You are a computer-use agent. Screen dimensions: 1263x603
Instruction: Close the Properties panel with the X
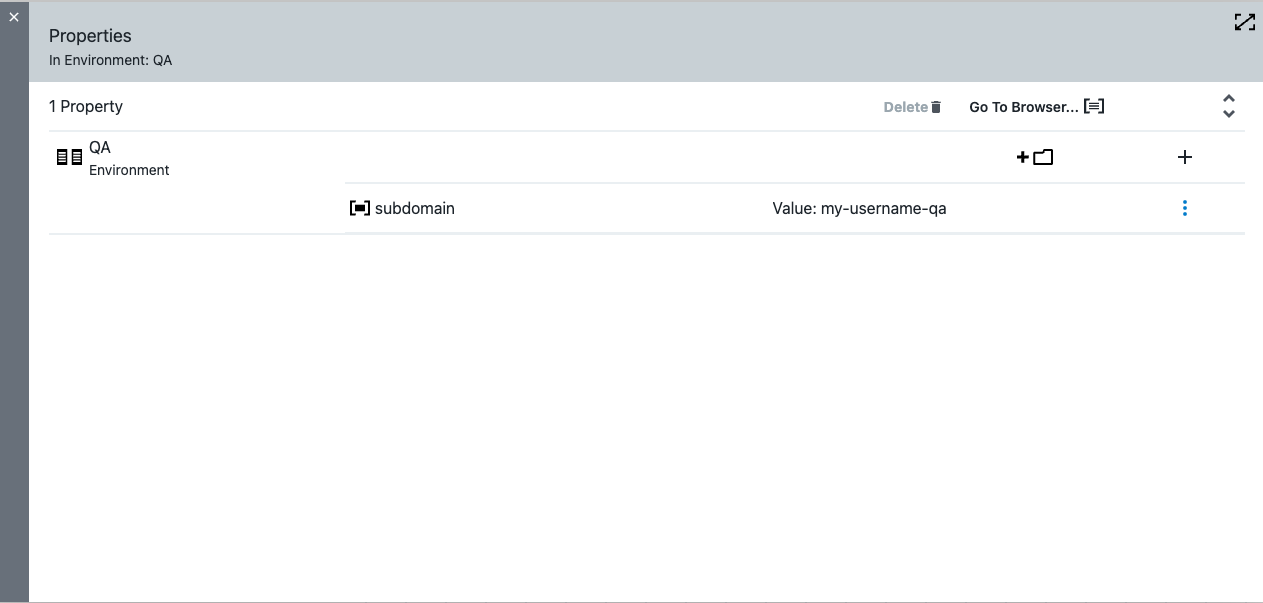coord(14,17)
